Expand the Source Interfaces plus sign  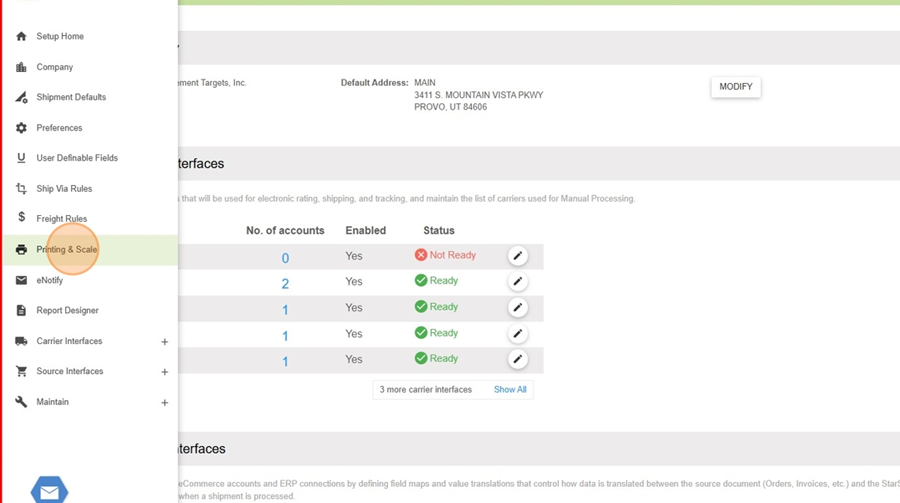tap(165, 372)
